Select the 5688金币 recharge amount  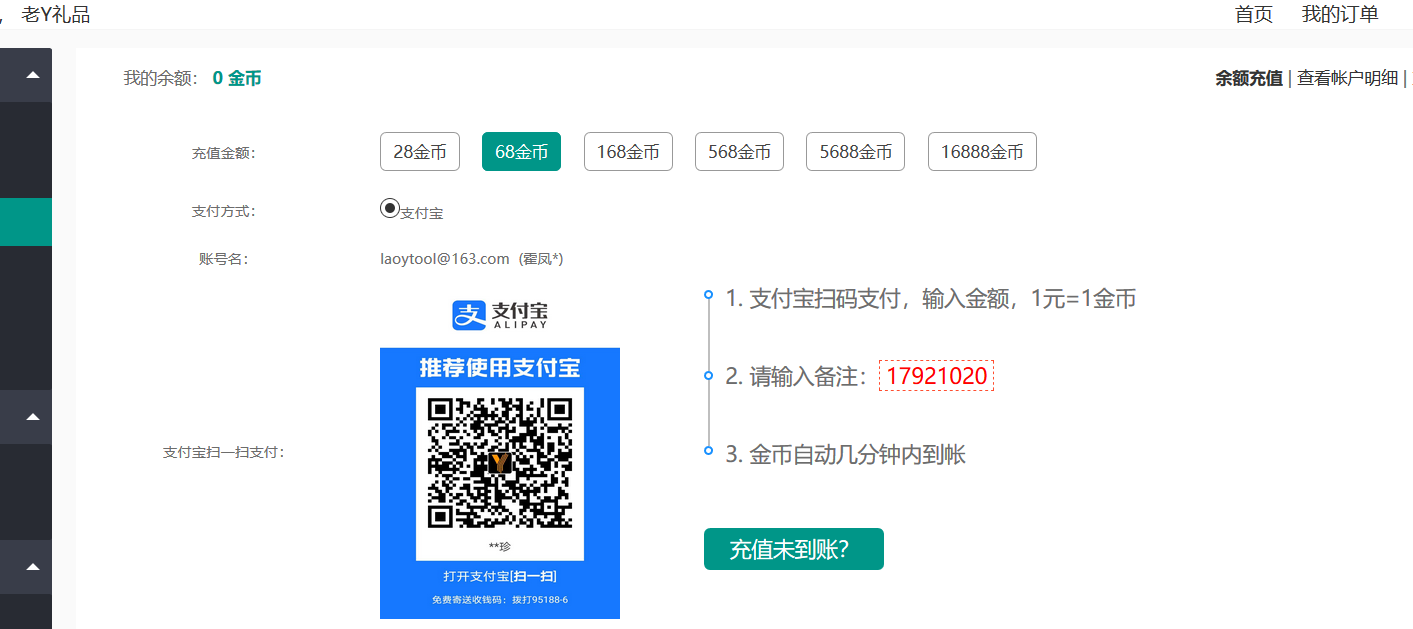point(856,152)
